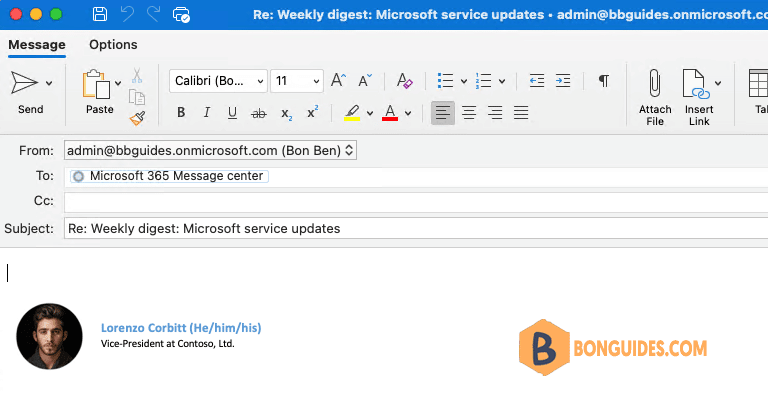
Task: Activate the Format Painter brush
Action: tap(137, 118)
